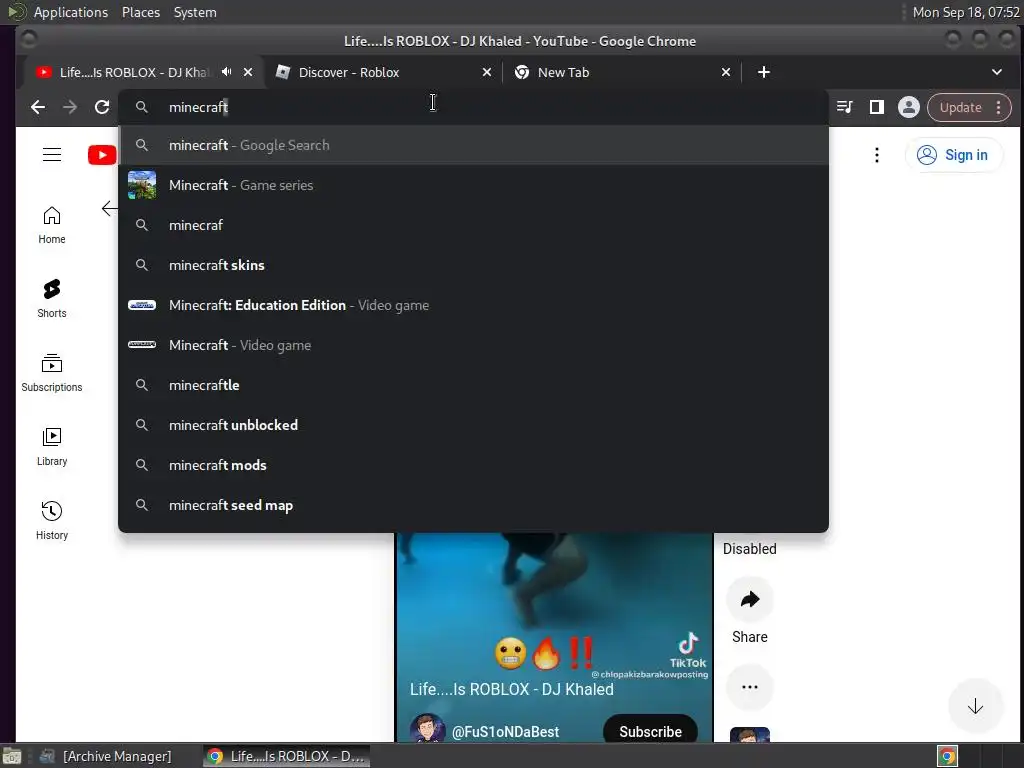Select the Life....Is ROBLOX YouTube tab
The image size is (1024, 768).
point(134,72)
